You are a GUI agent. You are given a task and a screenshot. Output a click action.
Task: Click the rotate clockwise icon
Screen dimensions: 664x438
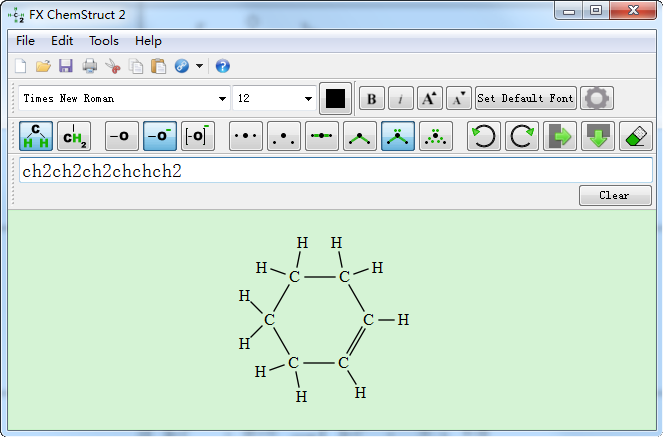point(522,136)
